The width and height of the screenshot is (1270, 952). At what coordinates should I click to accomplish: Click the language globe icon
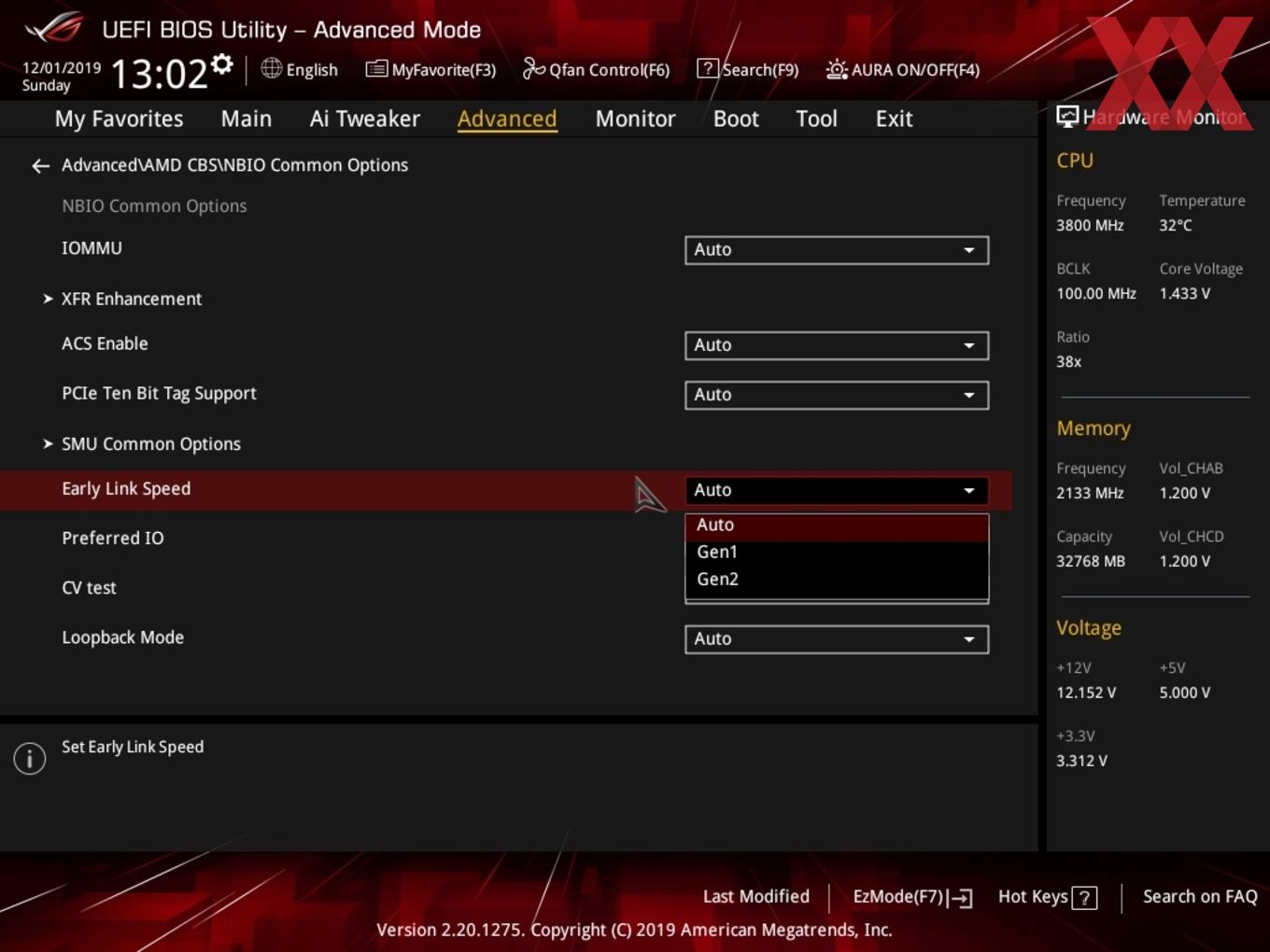click(271, 68)
